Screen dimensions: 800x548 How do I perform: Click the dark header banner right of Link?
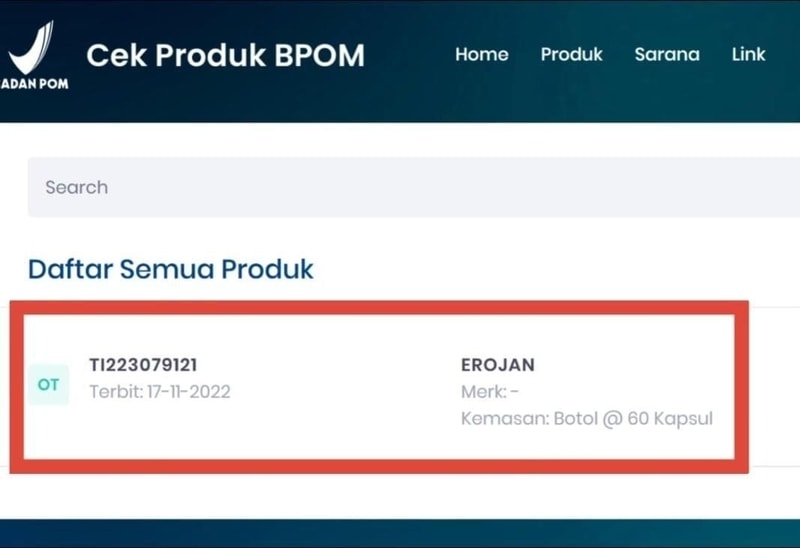click(x=784, y=54)
